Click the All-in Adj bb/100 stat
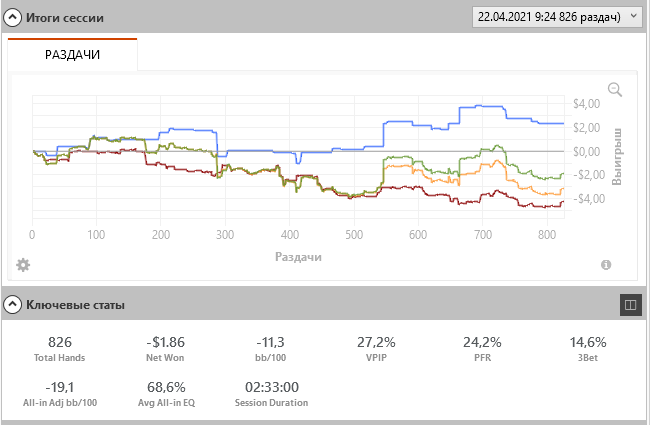This screenshot has width=650, height=425. [59, 387]
